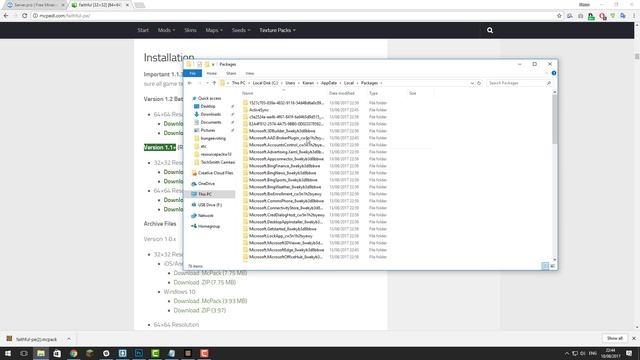Open the Action Center notifications icon

[x=629, y=353]
